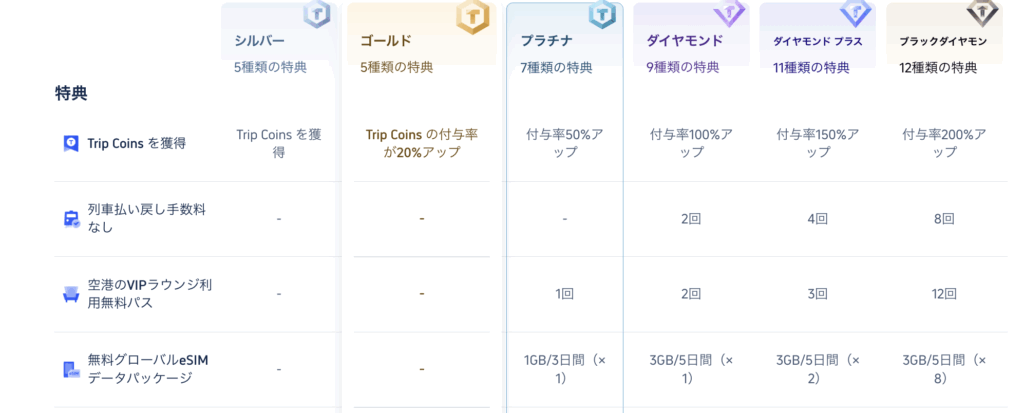Click the 12種類の特典 text under Black Diamond
Screen dimensions: 1024x413
938,68
